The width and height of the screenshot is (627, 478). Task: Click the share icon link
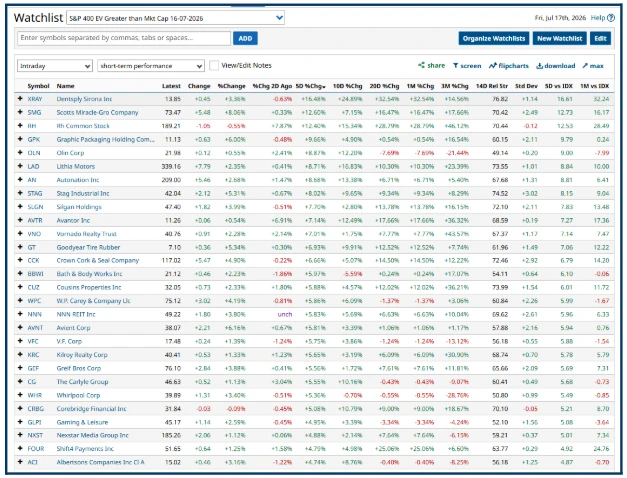[431, 66]
